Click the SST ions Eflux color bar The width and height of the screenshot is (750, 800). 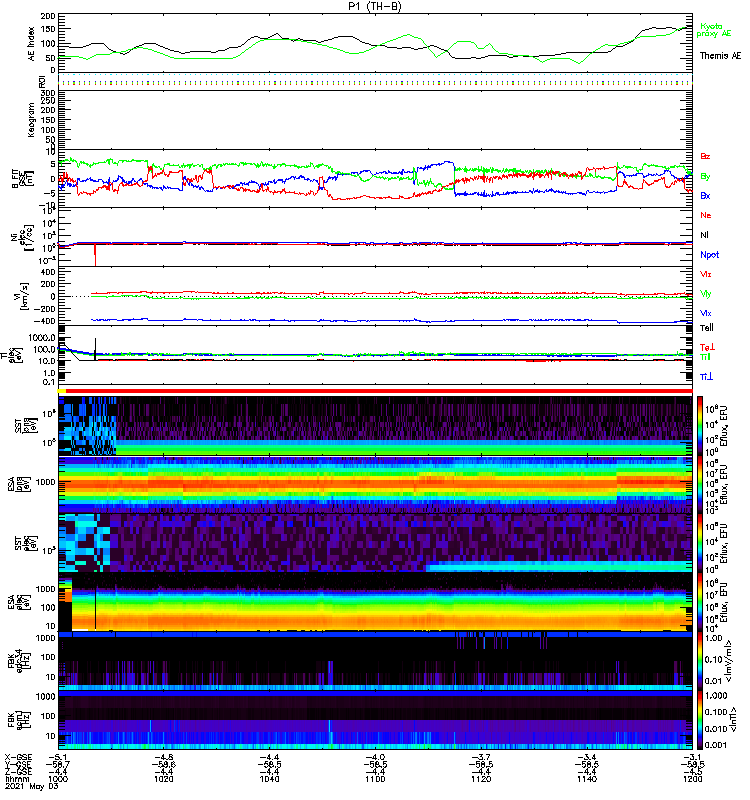coord(700,426)
